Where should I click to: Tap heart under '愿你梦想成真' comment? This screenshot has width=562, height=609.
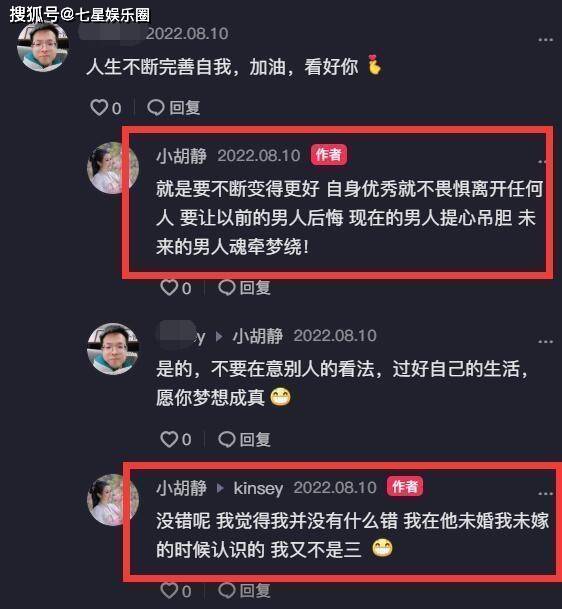169,439
